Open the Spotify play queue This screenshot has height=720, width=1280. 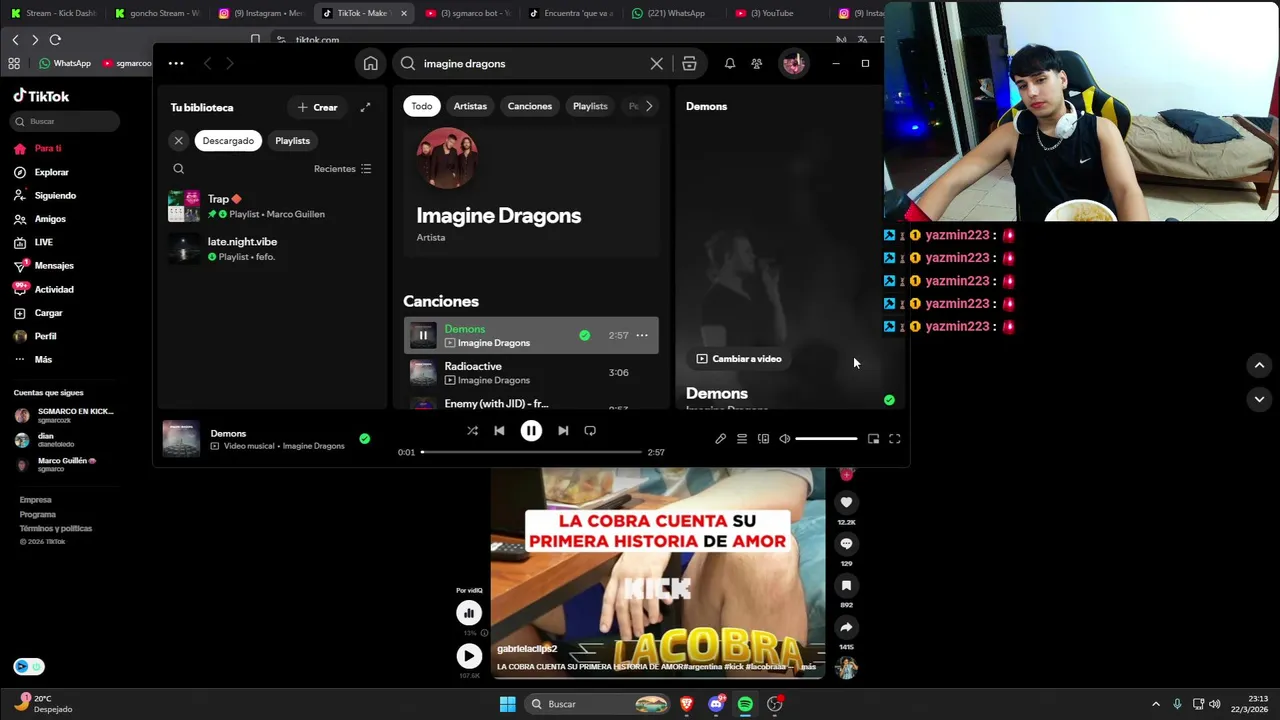742,439
